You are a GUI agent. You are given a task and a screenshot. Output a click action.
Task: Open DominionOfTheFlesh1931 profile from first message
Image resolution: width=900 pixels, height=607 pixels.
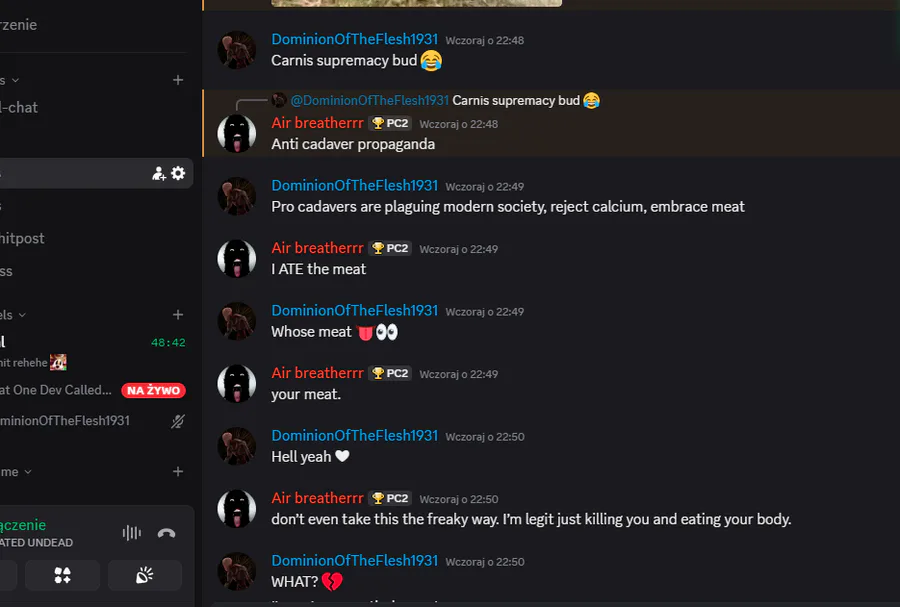[355, 39]
